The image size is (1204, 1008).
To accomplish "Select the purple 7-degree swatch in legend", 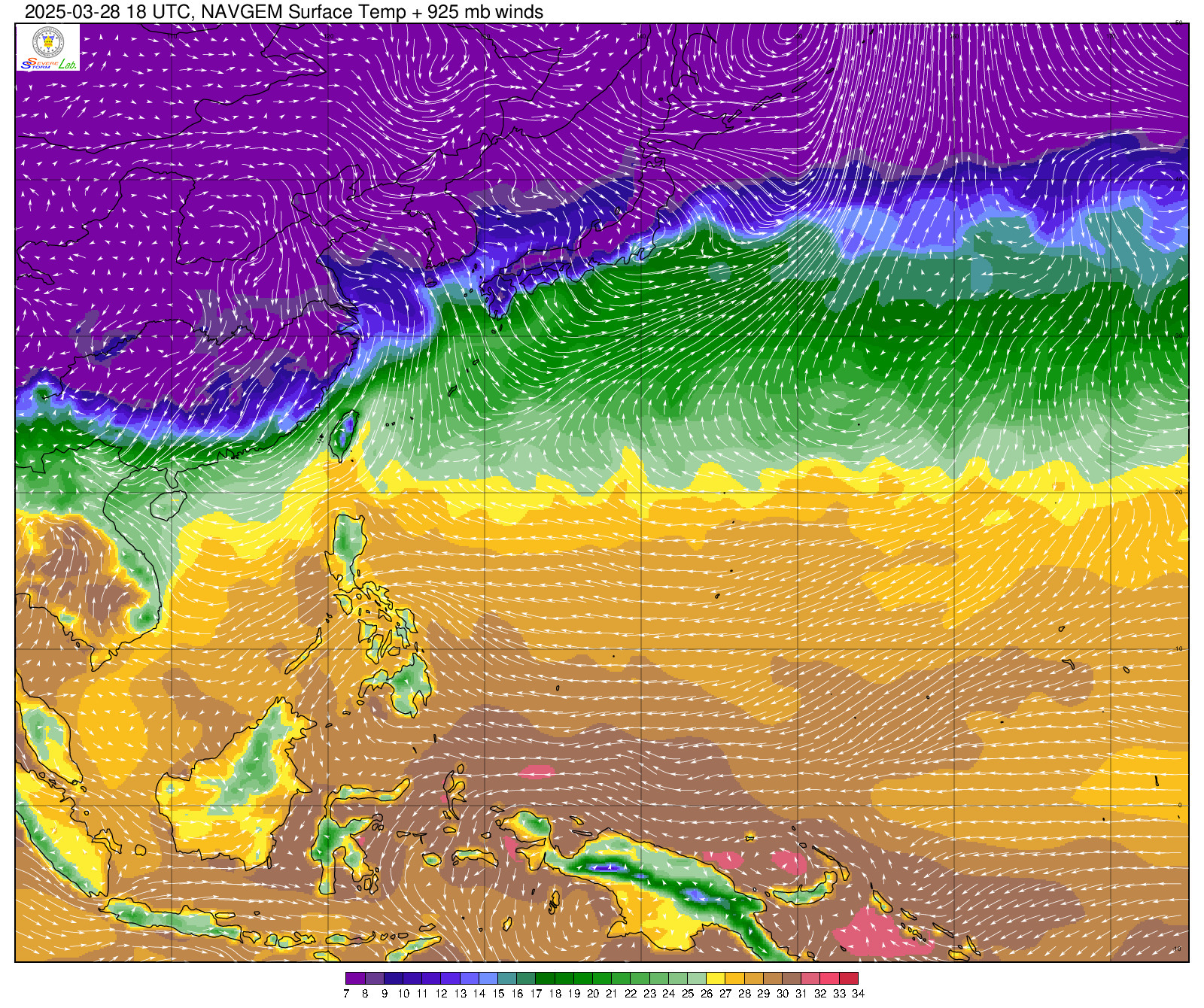I will [x=355, y=978].
